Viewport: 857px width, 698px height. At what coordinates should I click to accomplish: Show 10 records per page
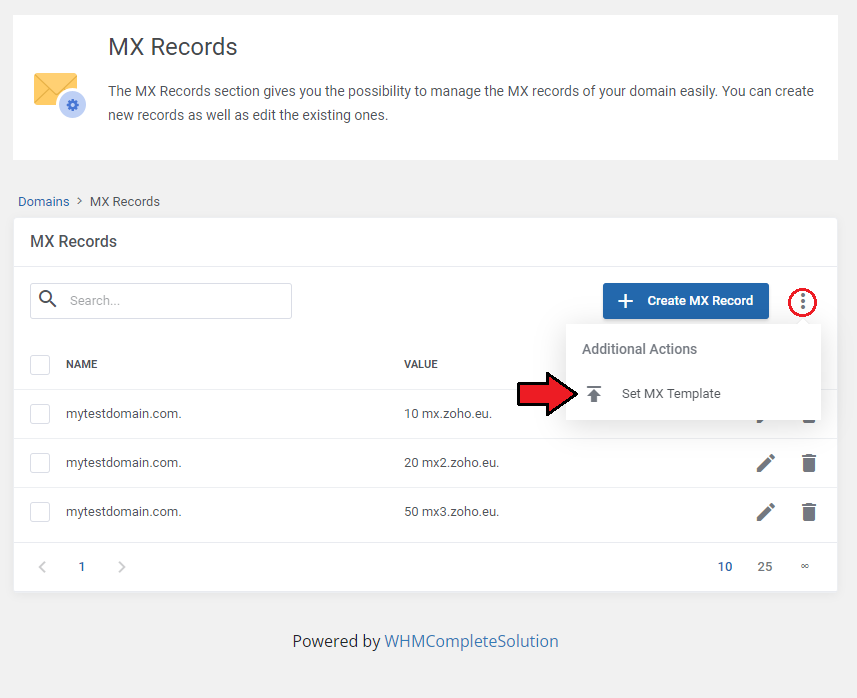725,567
